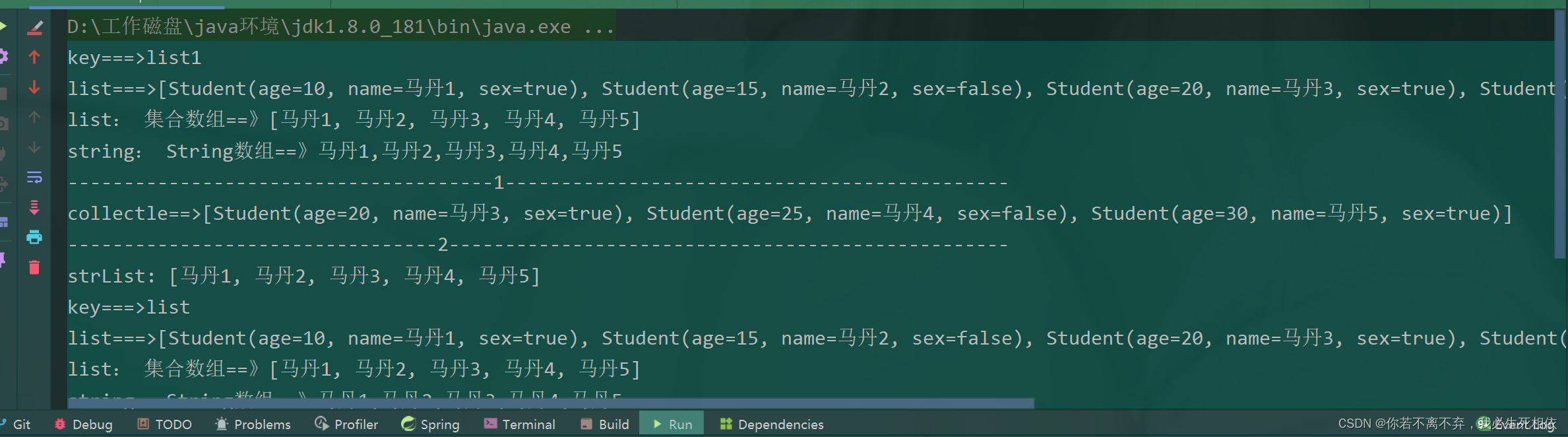Open run settings gear icon
Viewport: 1568px width, 437px height.
(3, 57)
